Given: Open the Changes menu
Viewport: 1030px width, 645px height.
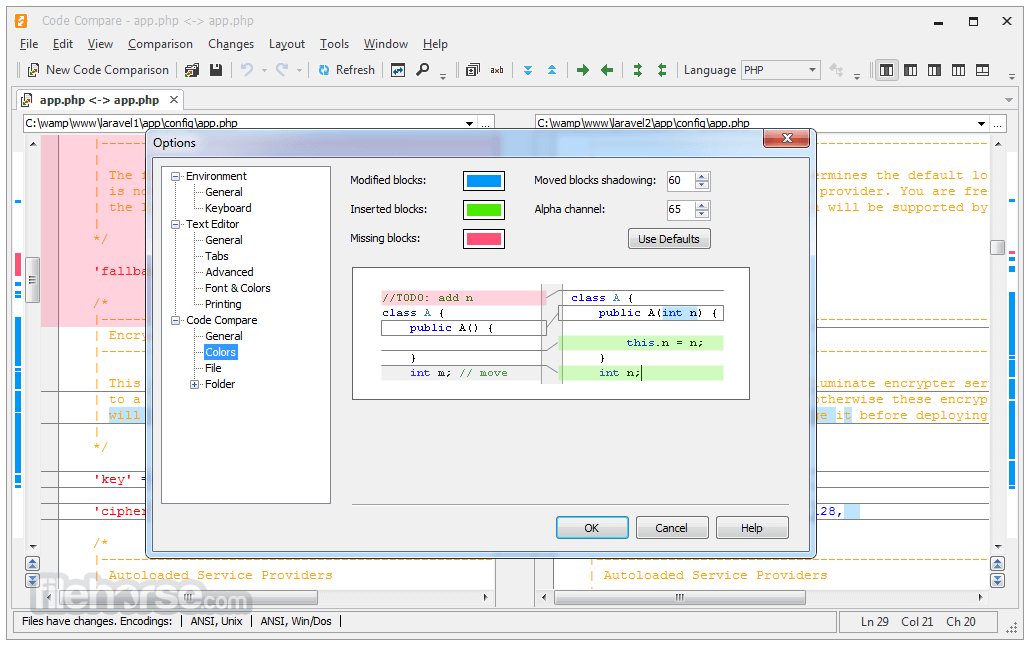Looking at the screenshot, I should coord(231,44).
